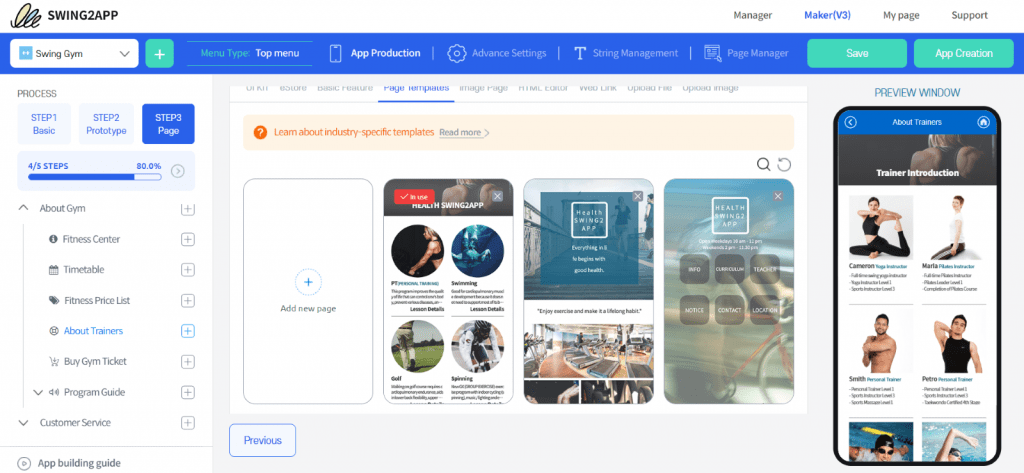Open Page Manager
The width and height of the screenshot is (1024, 473).
[746, 54]
